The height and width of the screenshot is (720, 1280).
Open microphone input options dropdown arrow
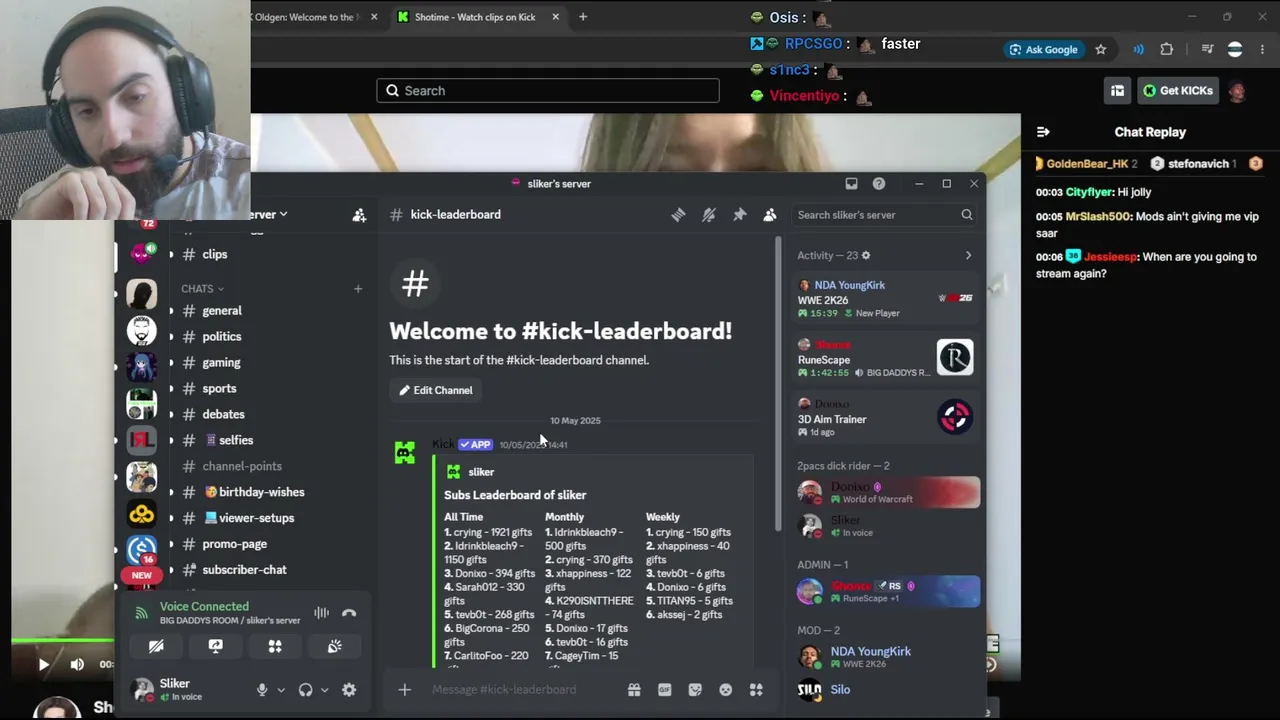[280, 690]
